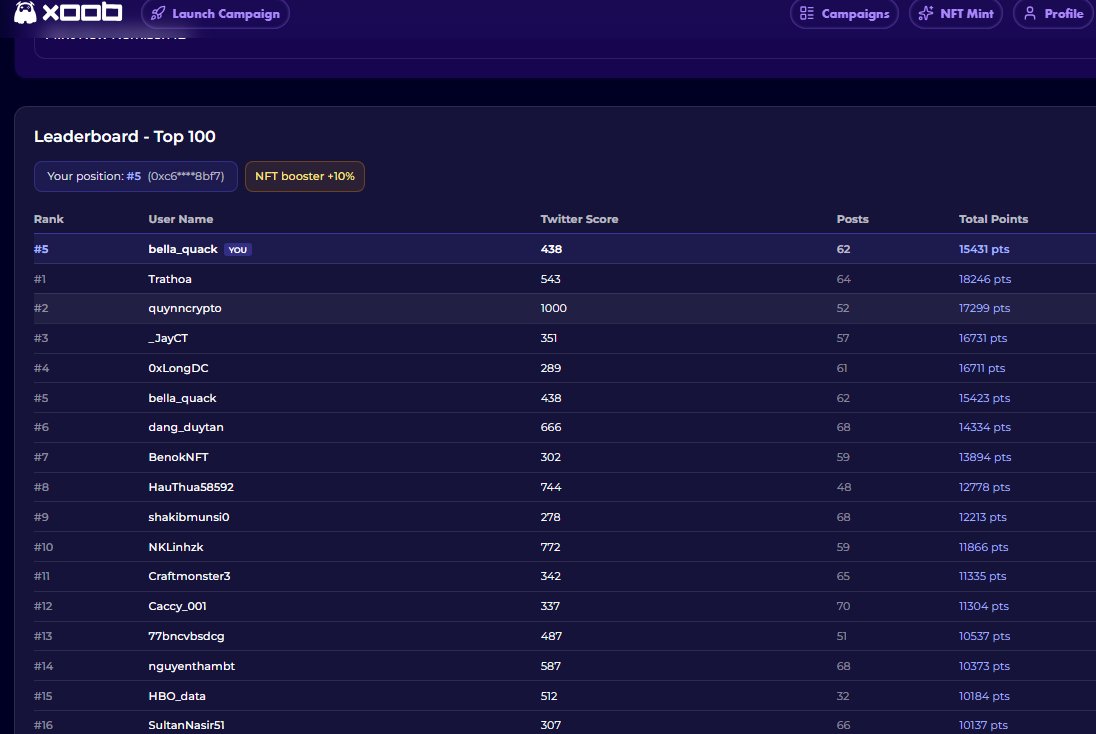Select user name HauThua58592
The height and width of the screenshot is (734, 1096).
(x=191, y=487)
